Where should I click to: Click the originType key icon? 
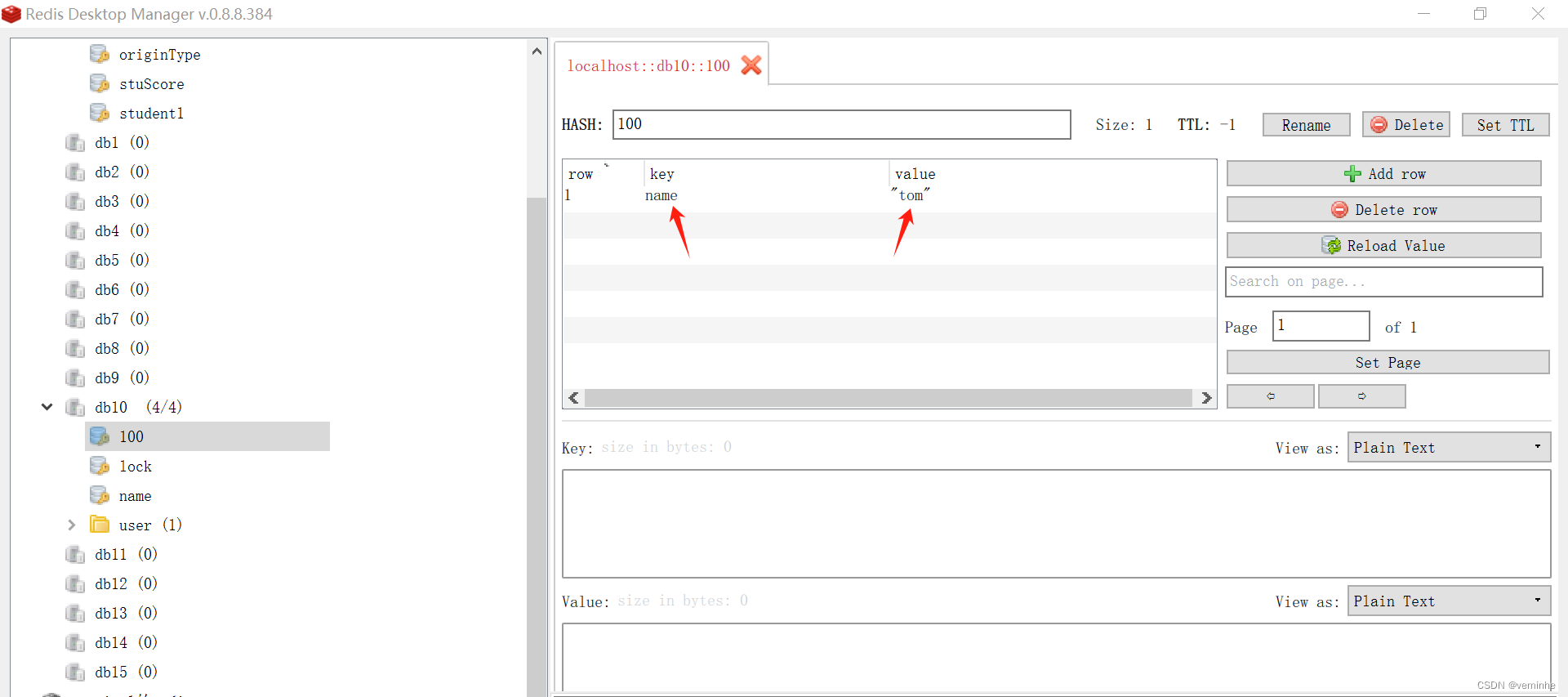coord(100,54)
